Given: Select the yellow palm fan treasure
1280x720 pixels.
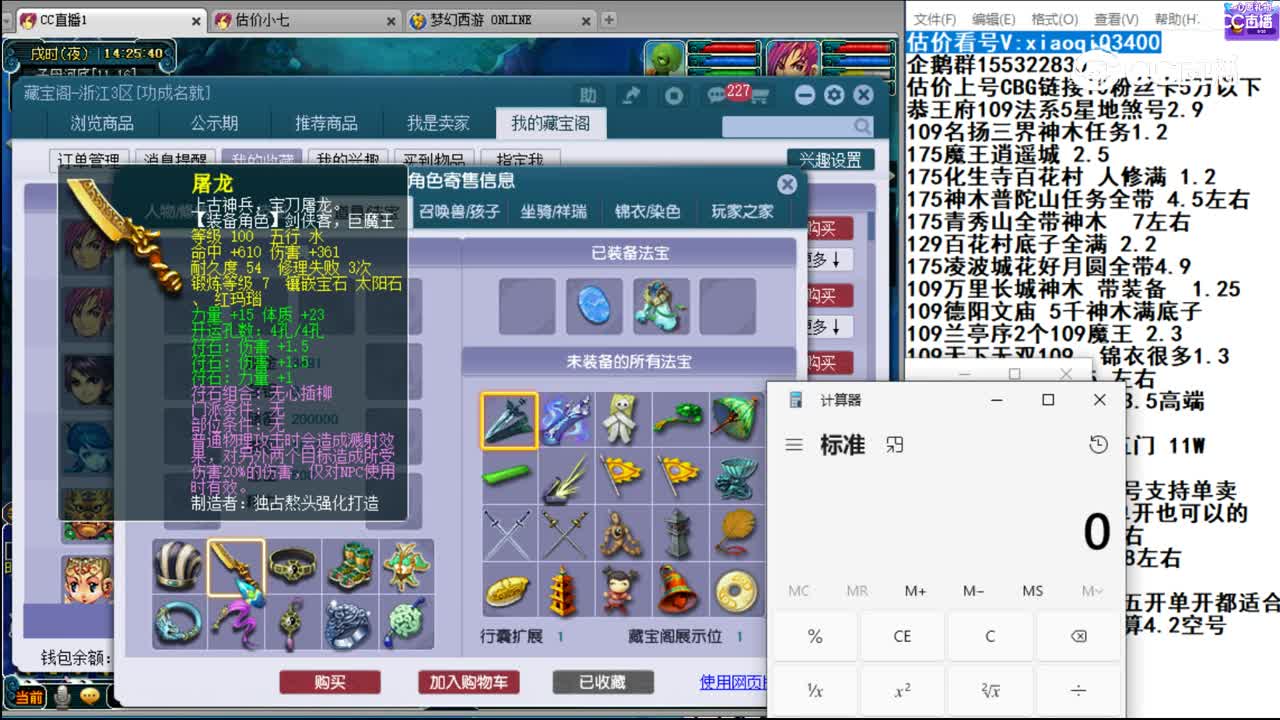Looking at the screenshot, I should (x=737, y=534).
